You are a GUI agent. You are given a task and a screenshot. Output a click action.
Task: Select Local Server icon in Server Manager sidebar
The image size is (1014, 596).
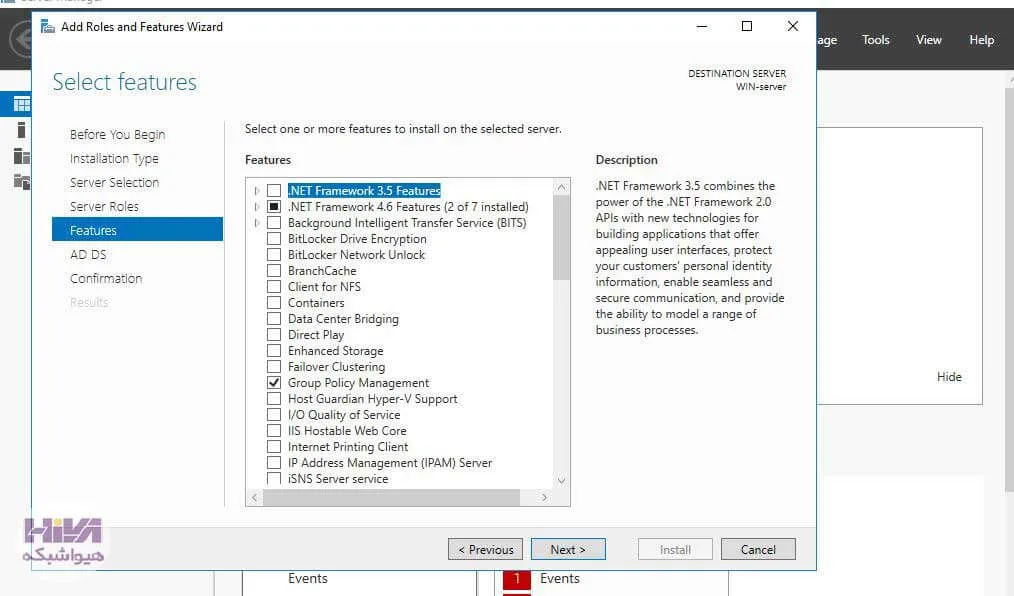click(21, 130)
